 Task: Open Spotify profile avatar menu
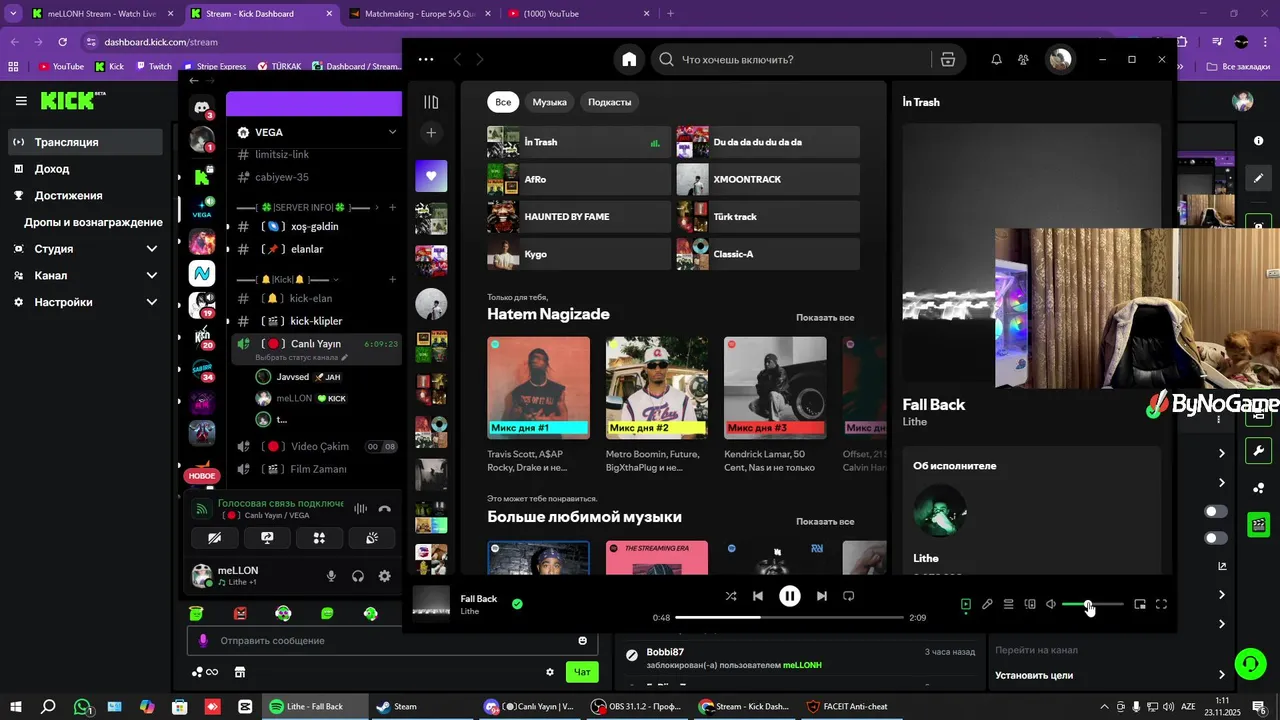point(1060,59)
